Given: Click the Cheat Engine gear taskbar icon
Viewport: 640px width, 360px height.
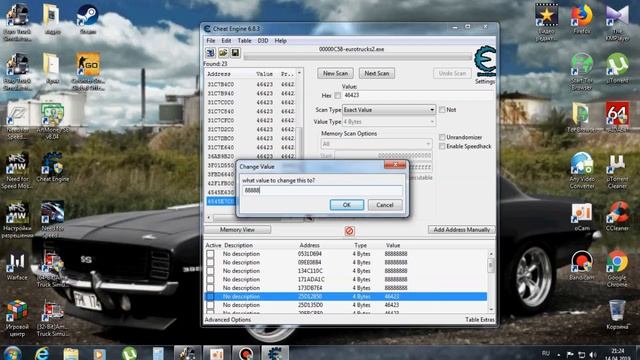Looking at the screenshot, I should [275, 353].
